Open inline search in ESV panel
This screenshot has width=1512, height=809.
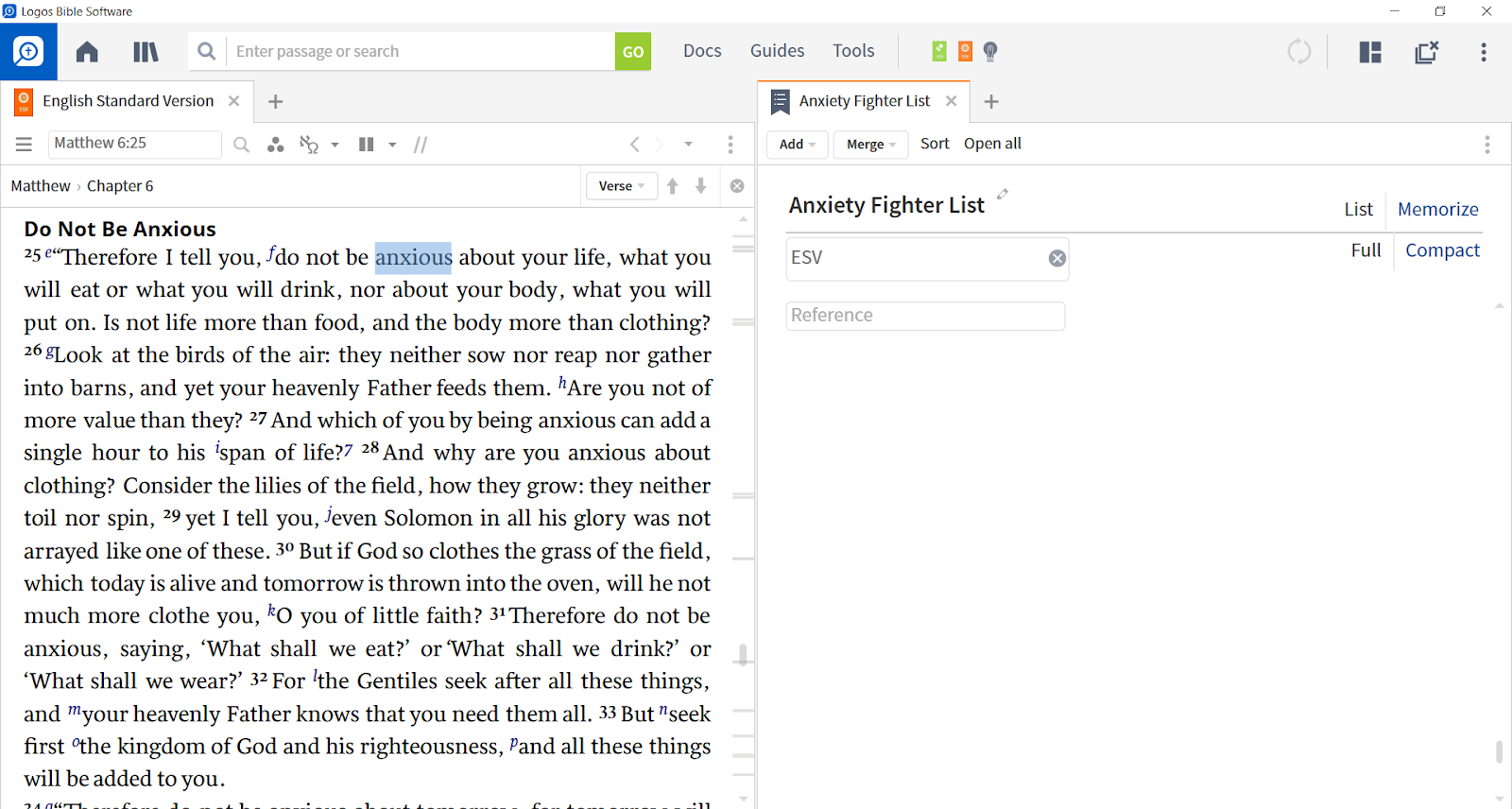pyautogui.click(x=242, y=145)
